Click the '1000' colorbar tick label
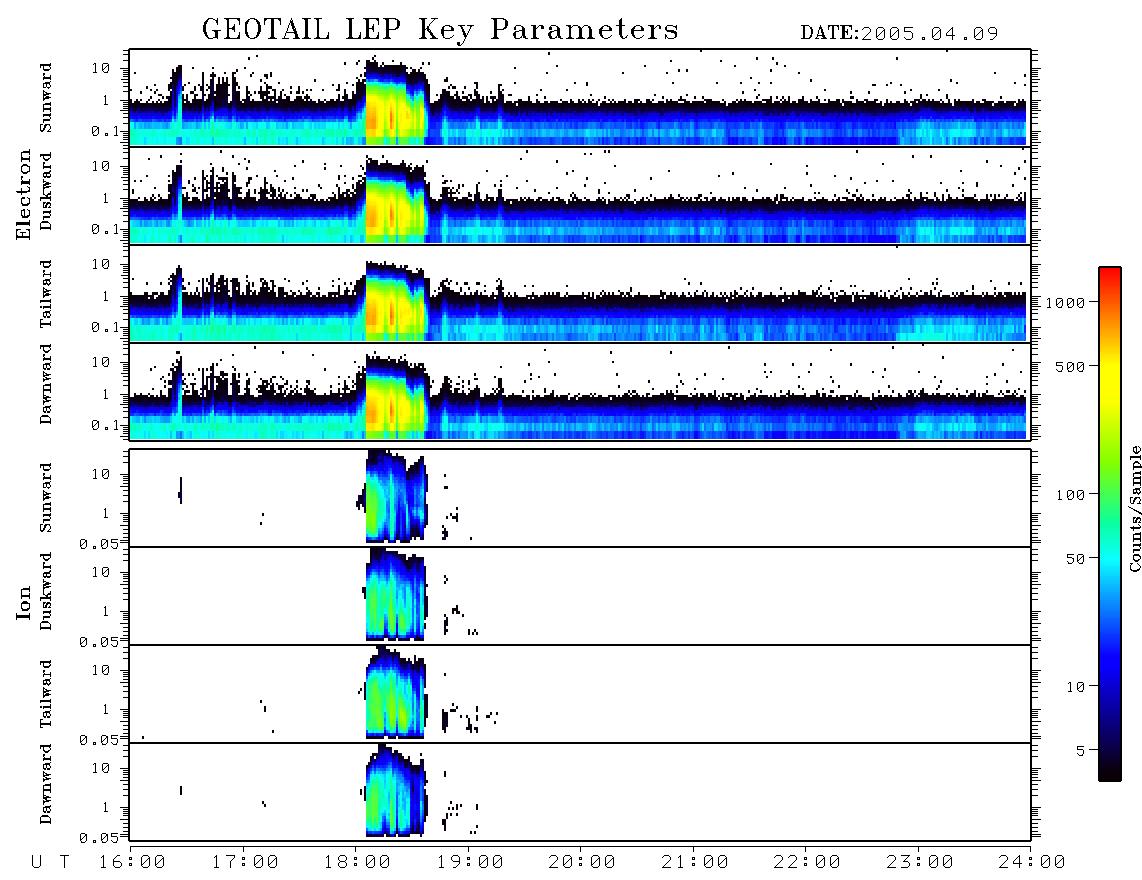1142x880 pixels. point(1065,302)
